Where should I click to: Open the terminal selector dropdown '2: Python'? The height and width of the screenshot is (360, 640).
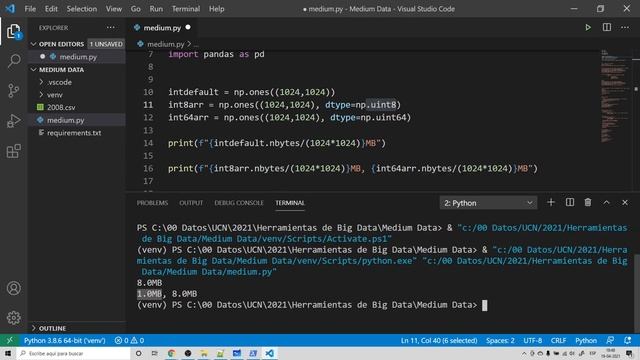(x=488, y=203)
